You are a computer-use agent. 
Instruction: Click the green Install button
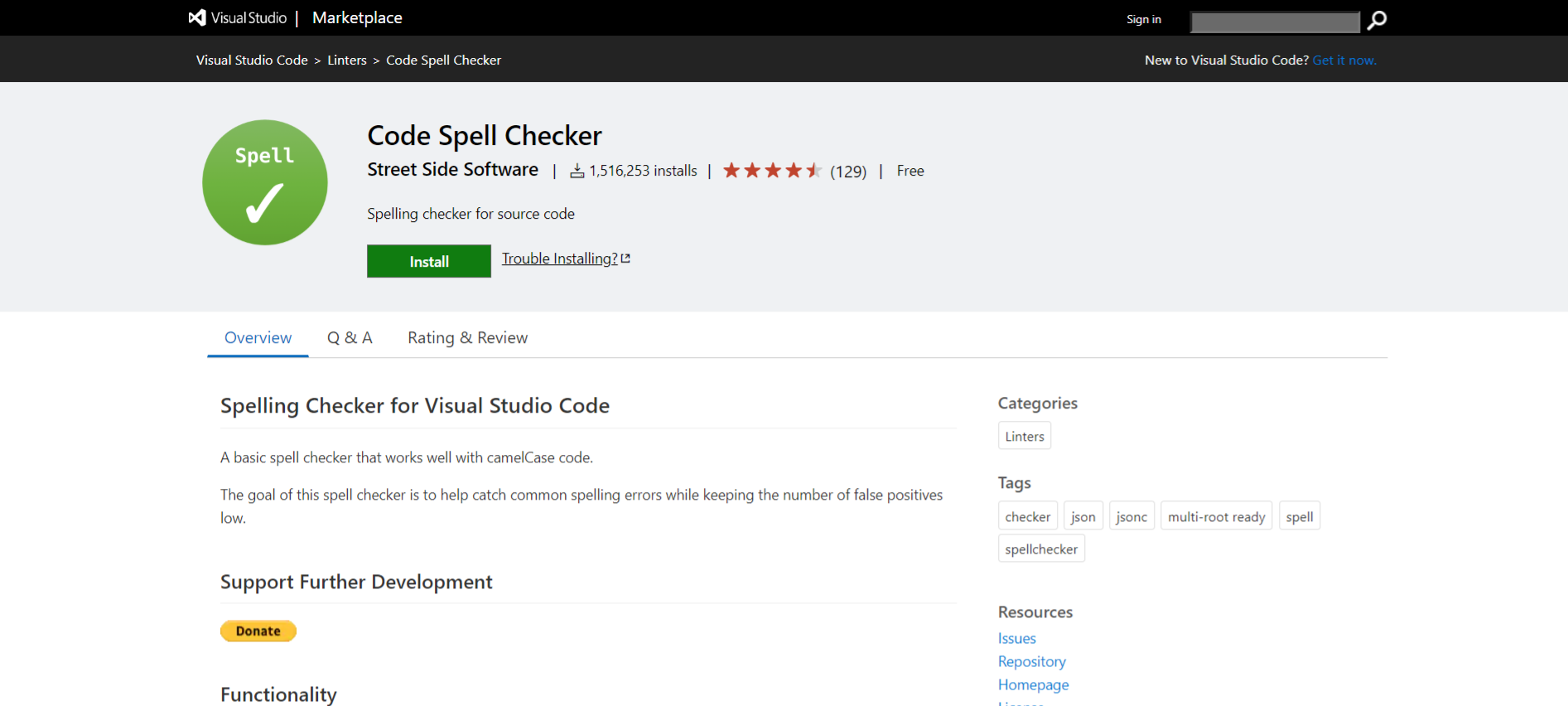(429, 261)
